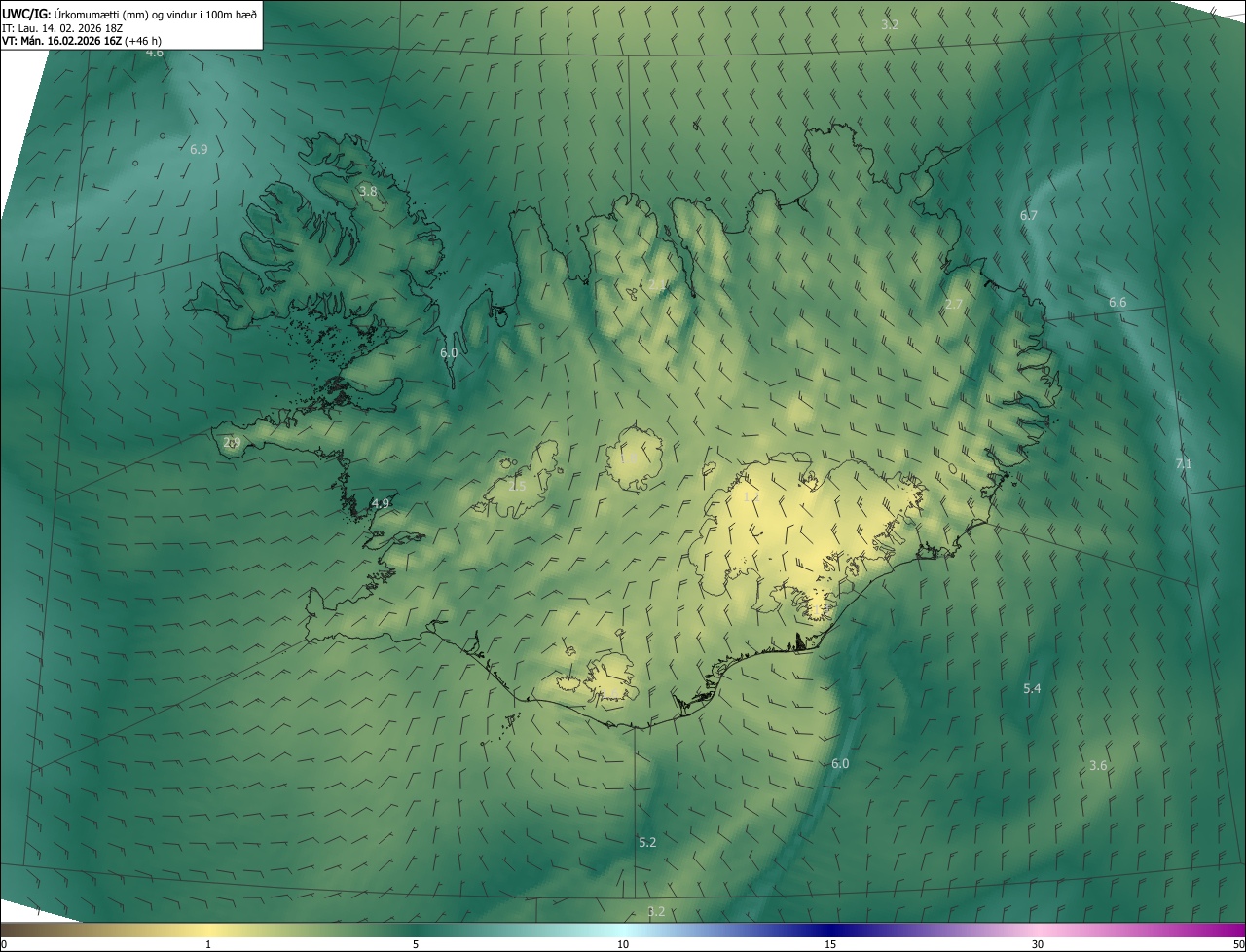Click the 2.9 value on the peninsula tip
The height and width of the screenshot is (952, 1246).
click(232, 443)
